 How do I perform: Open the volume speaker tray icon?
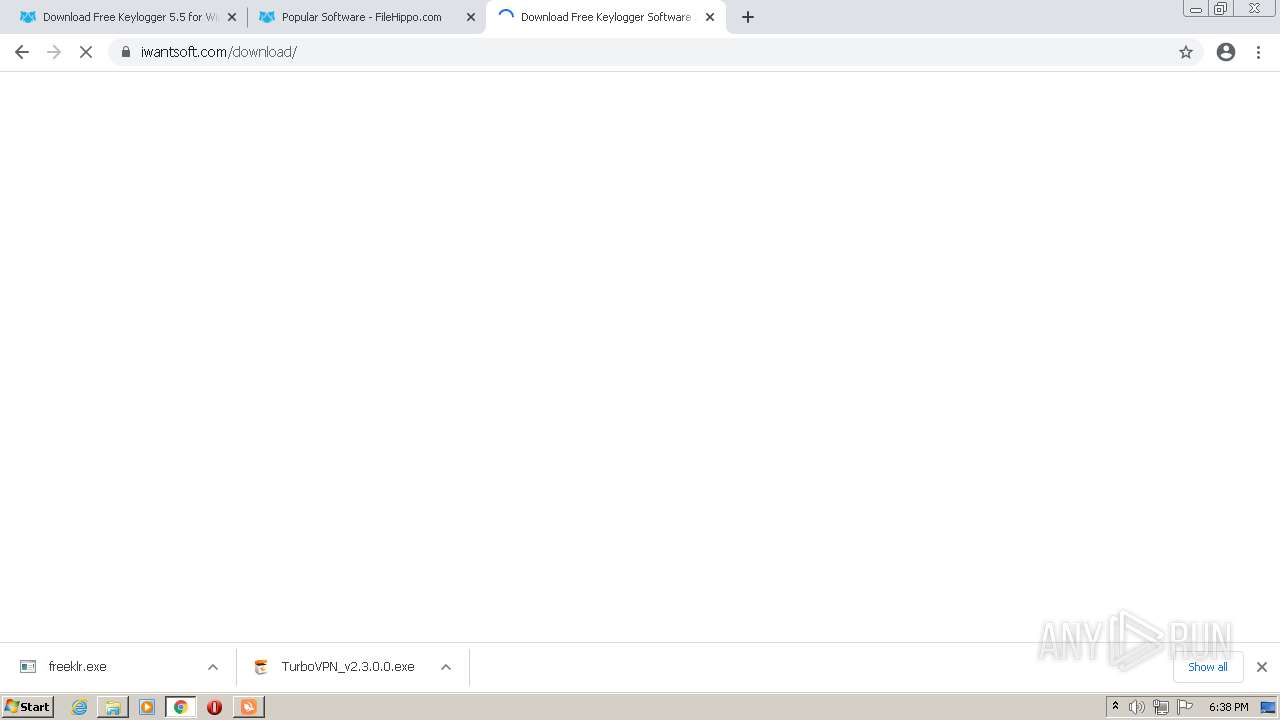pyautogui.click(x=1137, y=707)
